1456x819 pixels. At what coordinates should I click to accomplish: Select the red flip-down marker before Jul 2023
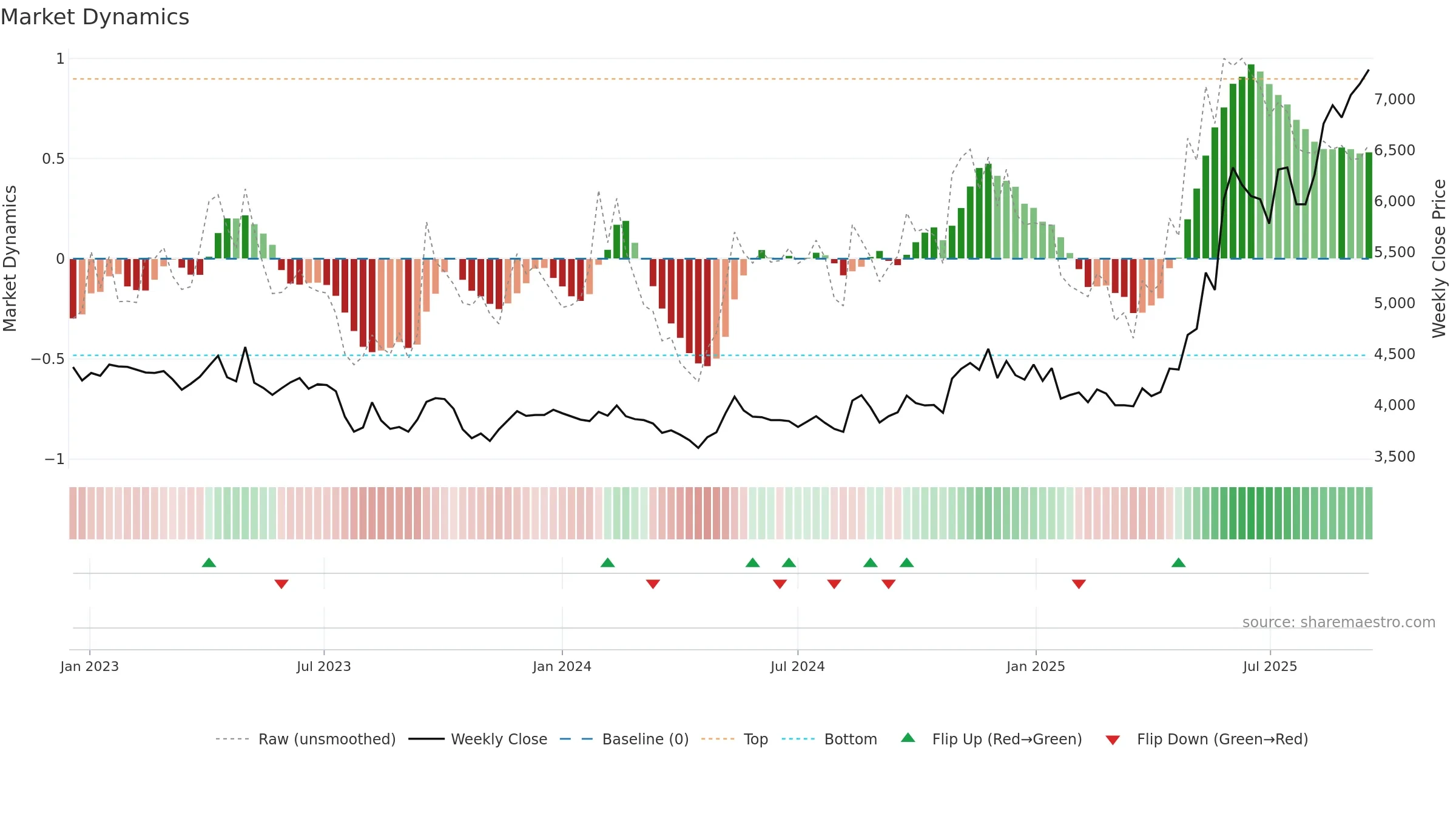[281, 584]
